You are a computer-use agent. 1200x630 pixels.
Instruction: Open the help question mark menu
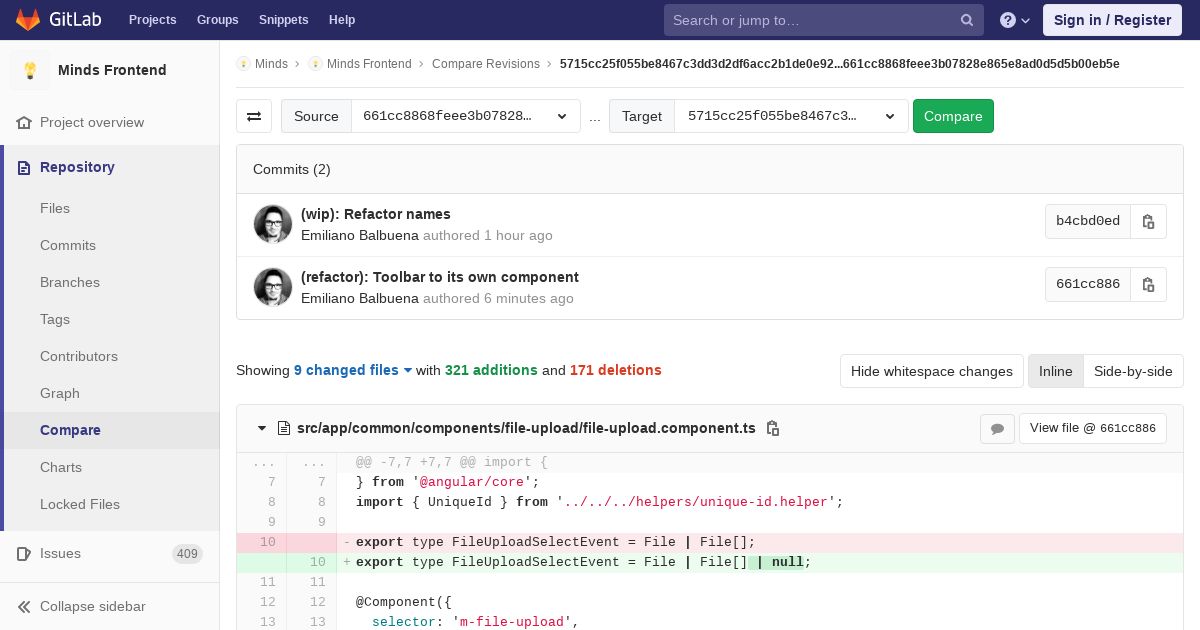pyautogui.click(x=1015, y=20)
